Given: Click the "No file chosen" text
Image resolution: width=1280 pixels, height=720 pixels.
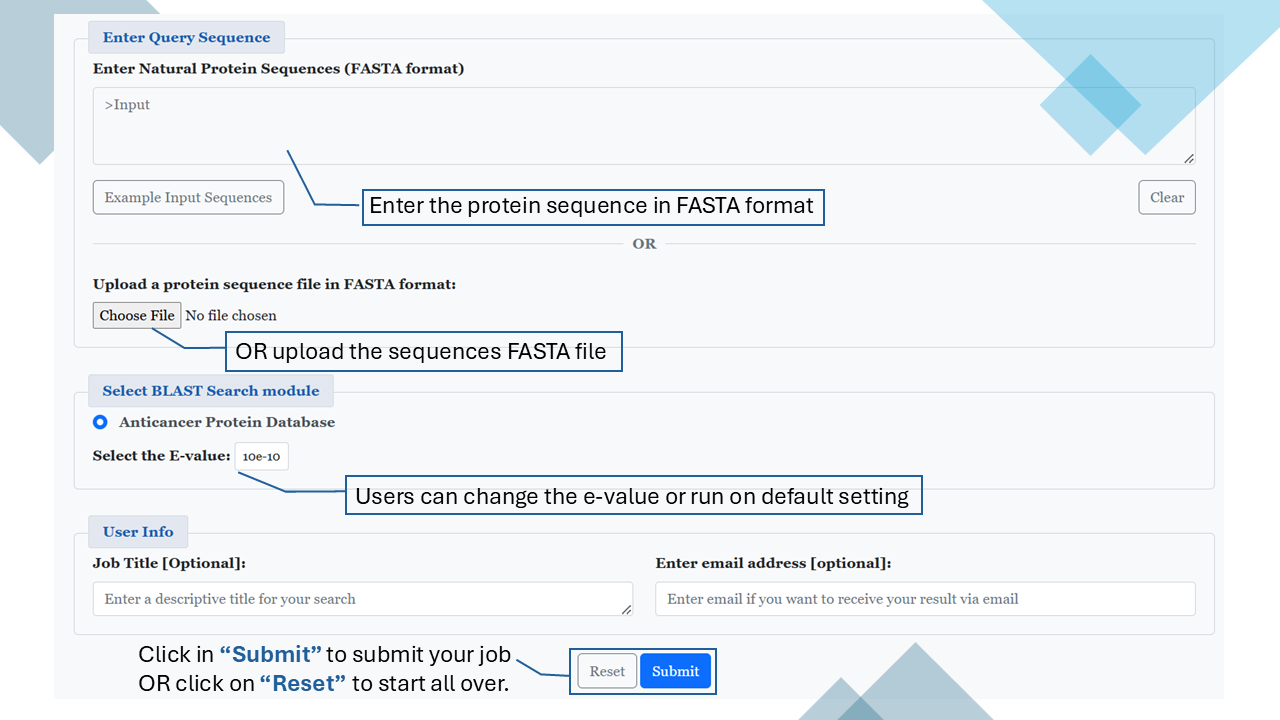Looking at the screenshot, I should (231, 315).
